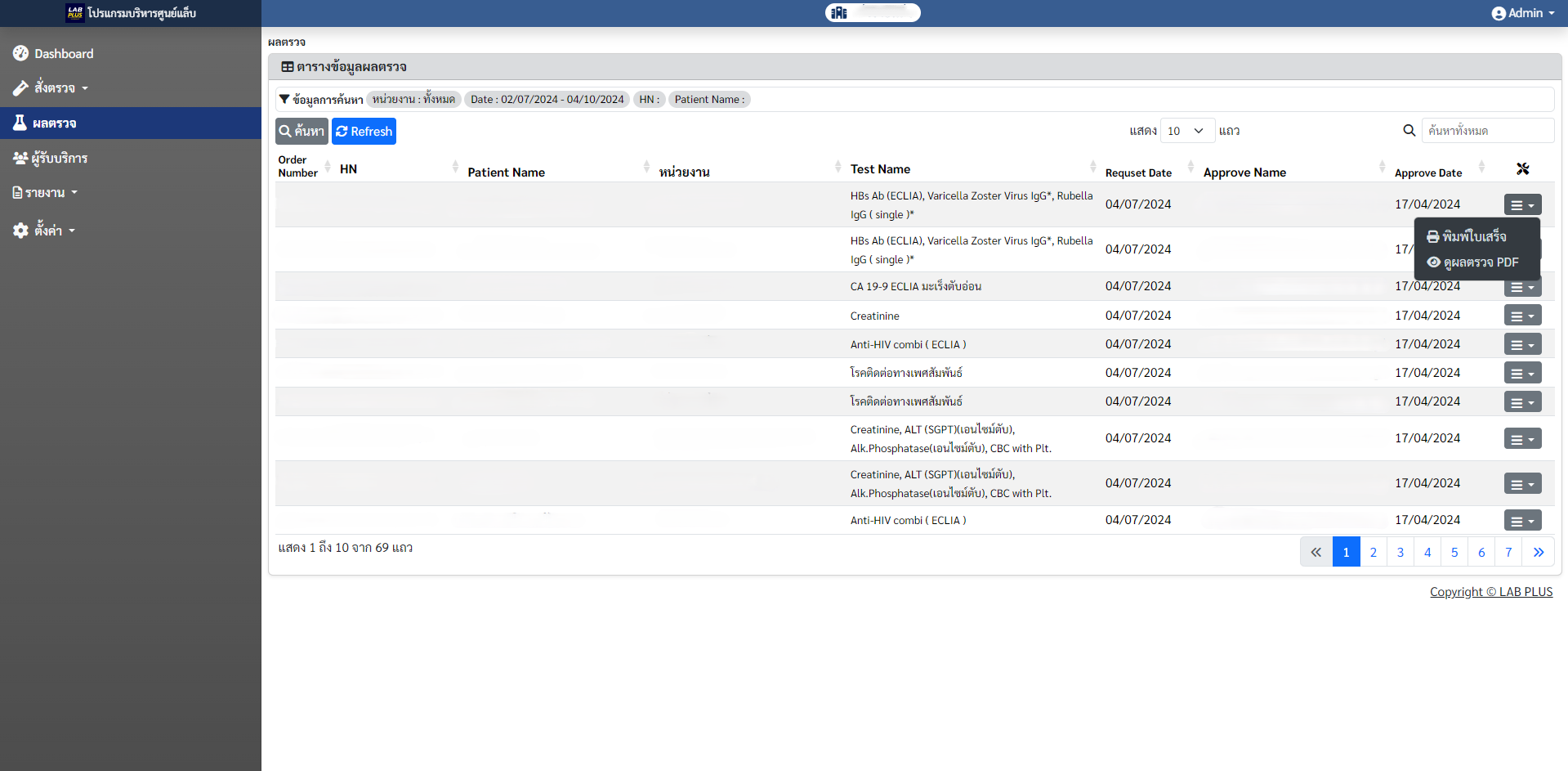Go to page 4 of results
1568x771 pixels.
coord(1427,552)
